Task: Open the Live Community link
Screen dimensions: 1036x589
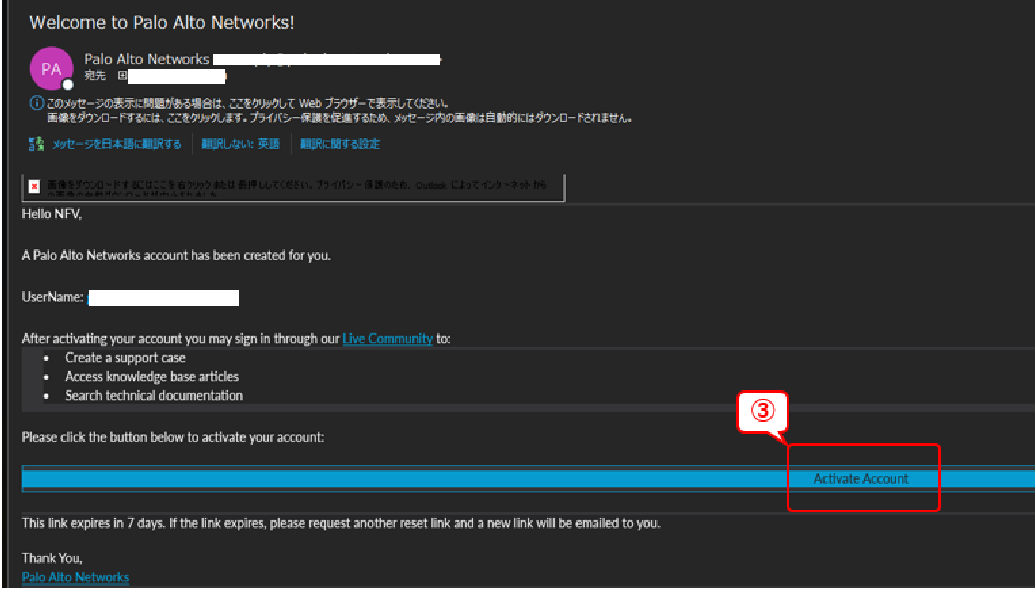Action: point(387,339)
